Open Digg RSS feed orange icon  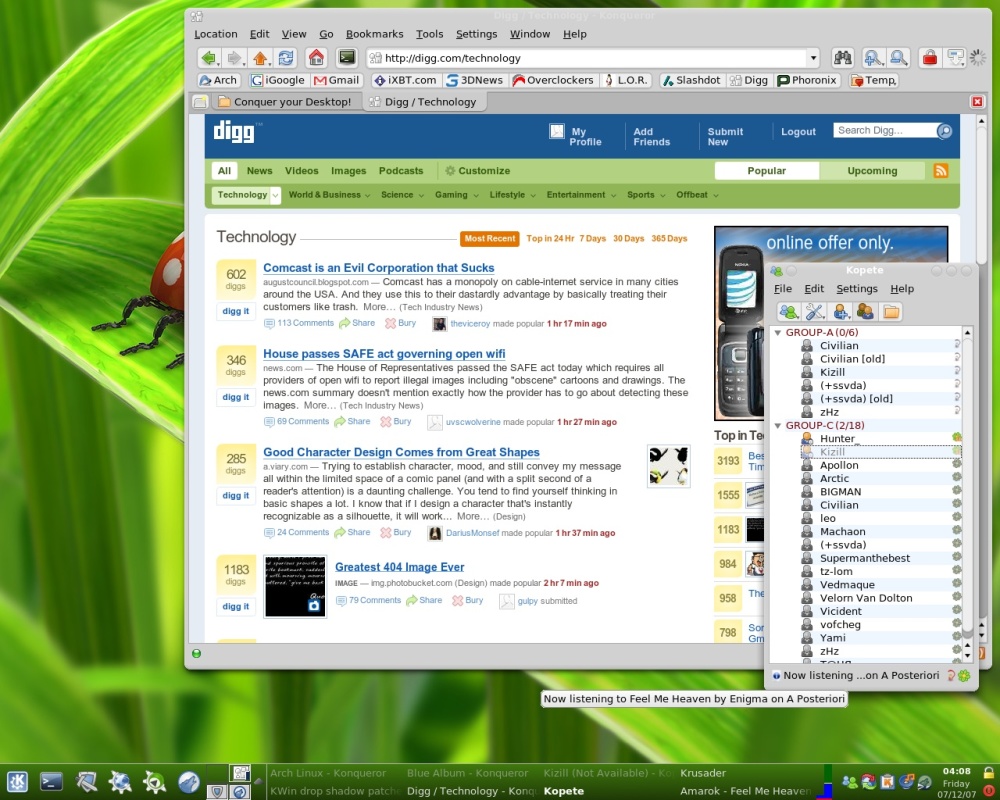(941, 170)
